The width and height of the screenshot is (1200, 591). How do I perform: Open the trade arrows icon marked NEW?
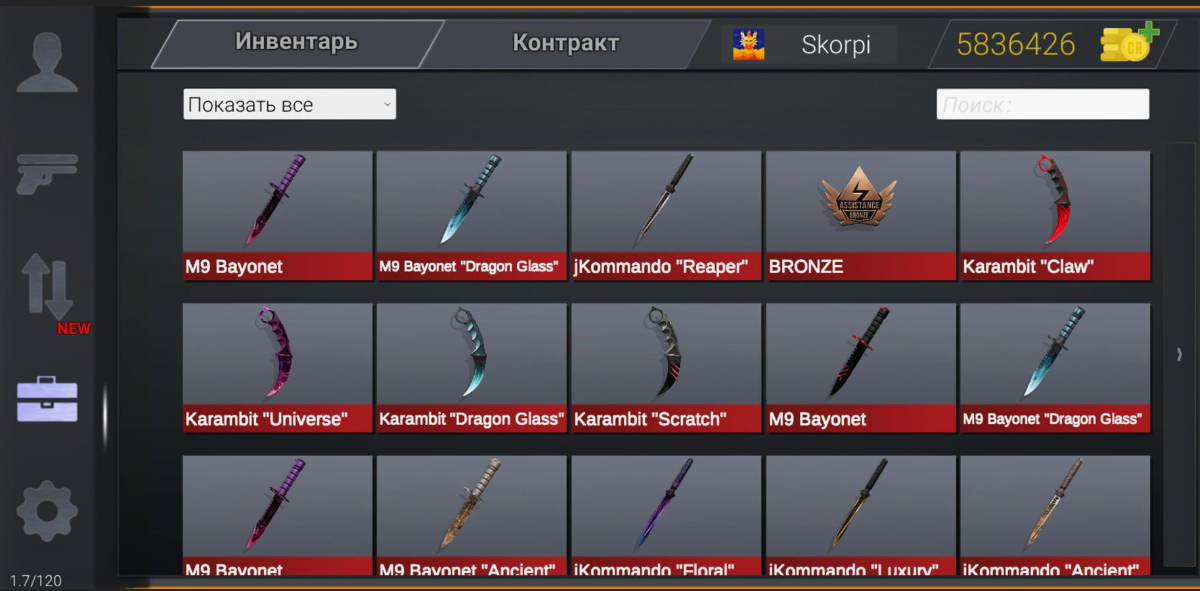tap(48, 288)
